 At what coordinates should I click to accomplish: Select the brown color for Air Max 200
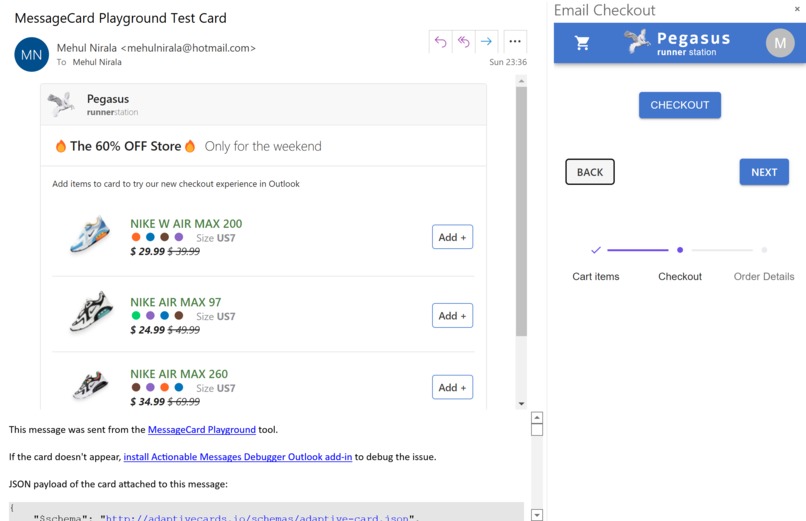tap(164, 237)
